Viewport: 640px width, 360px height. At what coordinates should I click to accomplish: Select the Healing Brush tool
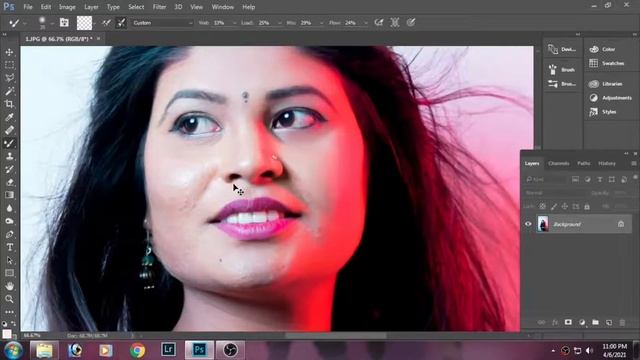point(9,130)
